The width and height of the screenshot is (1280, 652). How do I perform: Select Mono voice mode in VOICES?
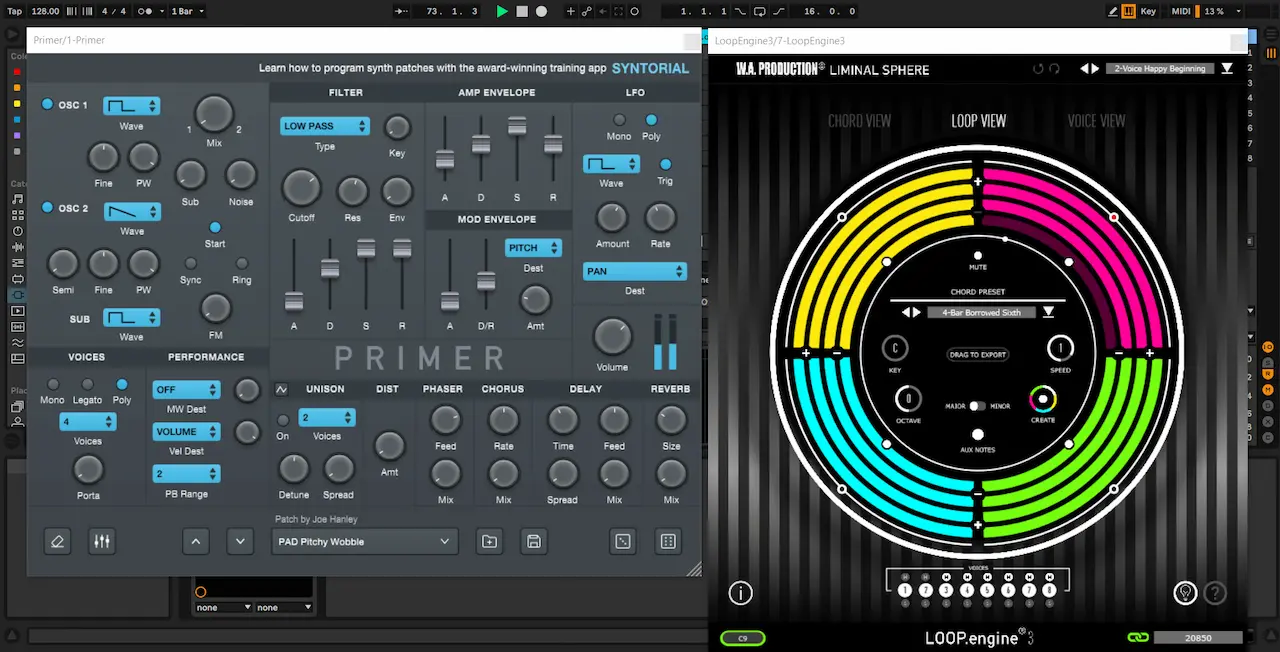(x=53, y=384)
